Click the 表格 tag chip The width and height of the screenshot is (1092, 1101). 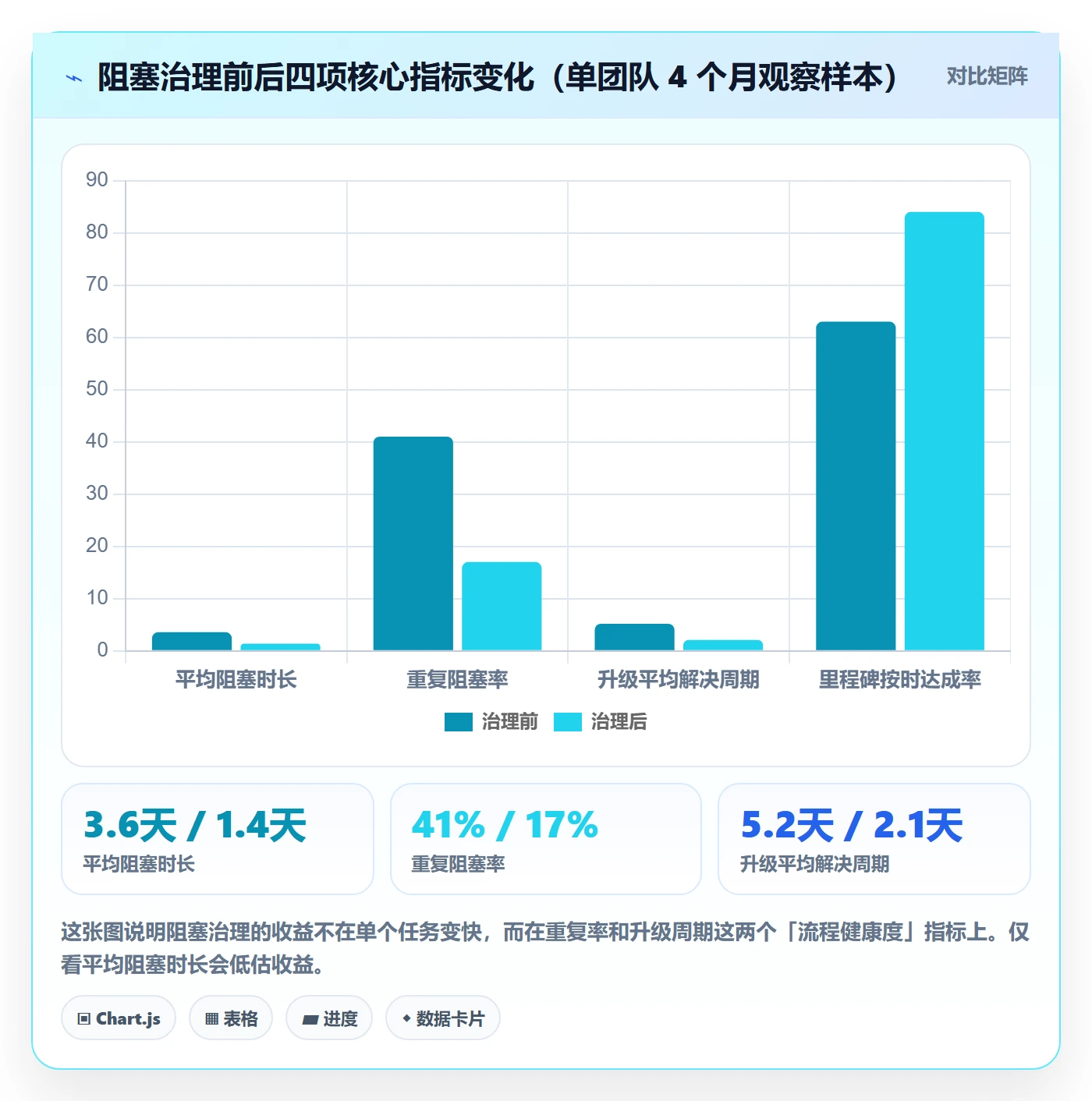231,1018
